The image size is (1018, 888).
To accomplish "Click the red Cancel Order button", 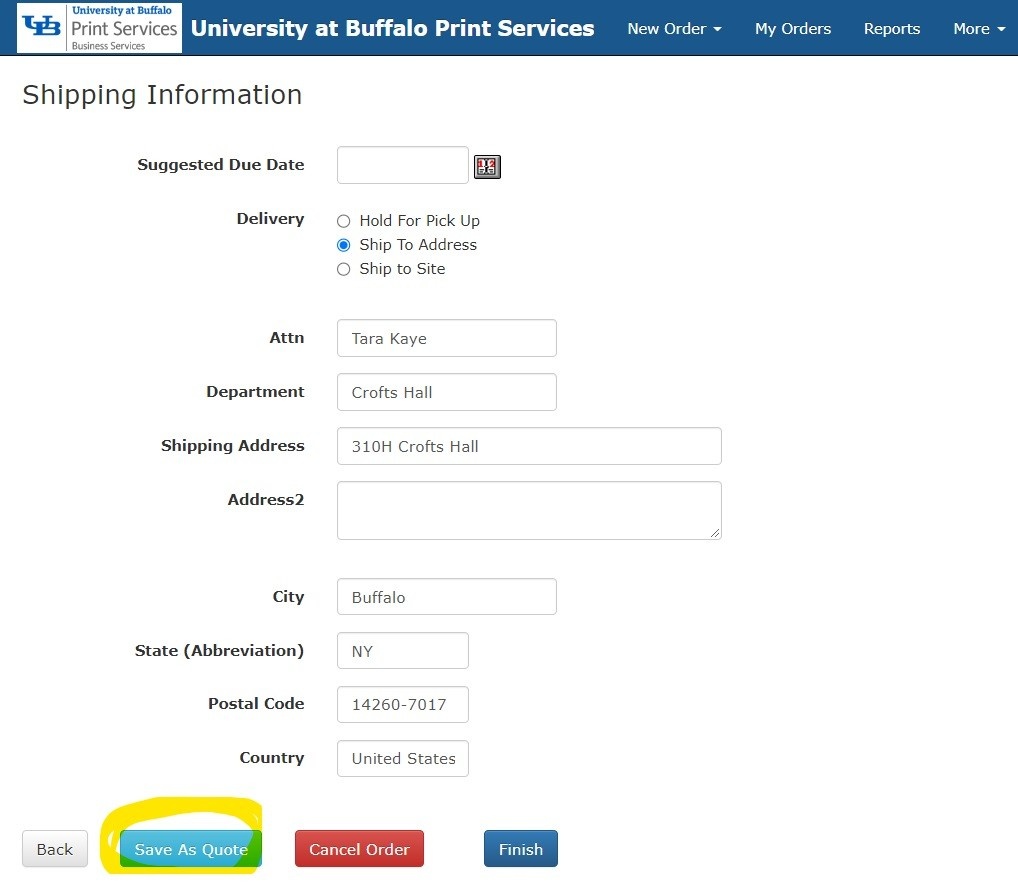I will pos(359,849).
